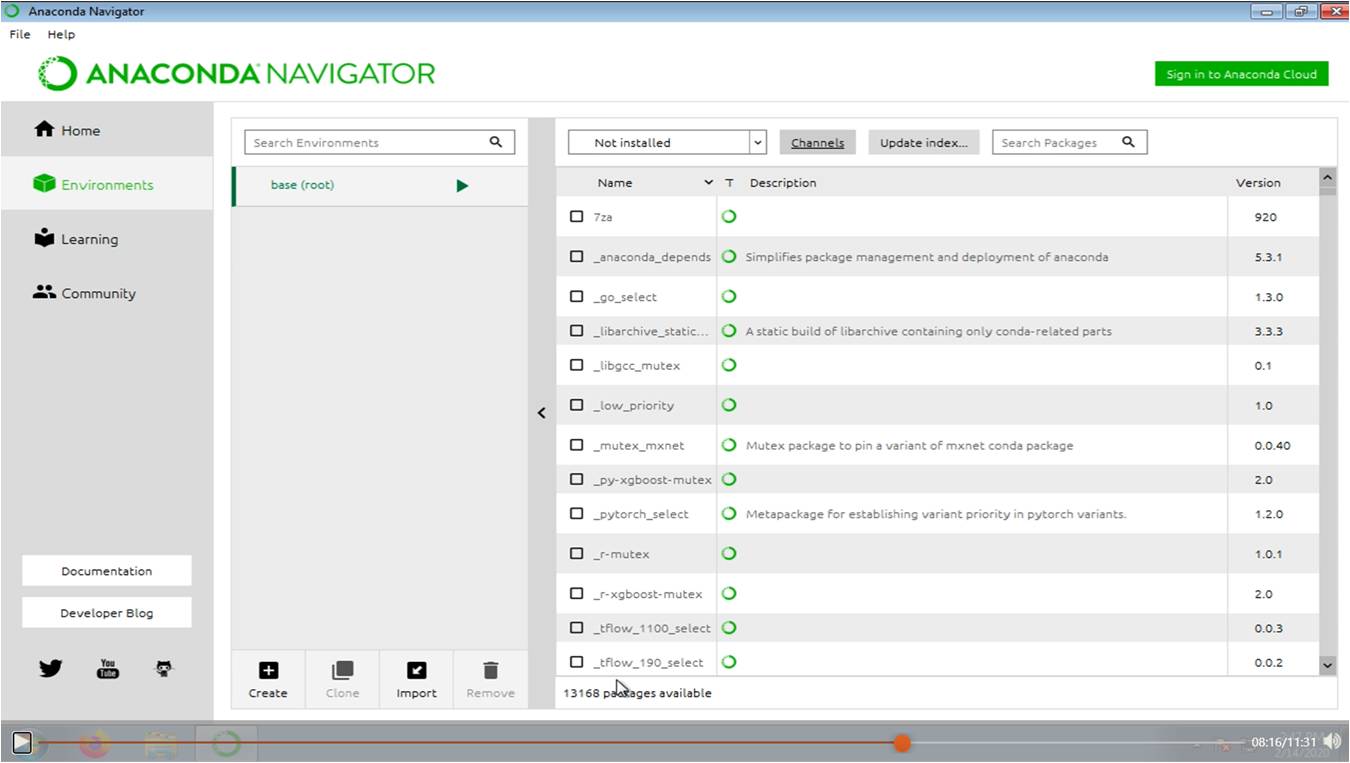Image resolution: width=1350 pixels, height=763 pixels.
Task: Open the Community section
Action: (44, 292)
